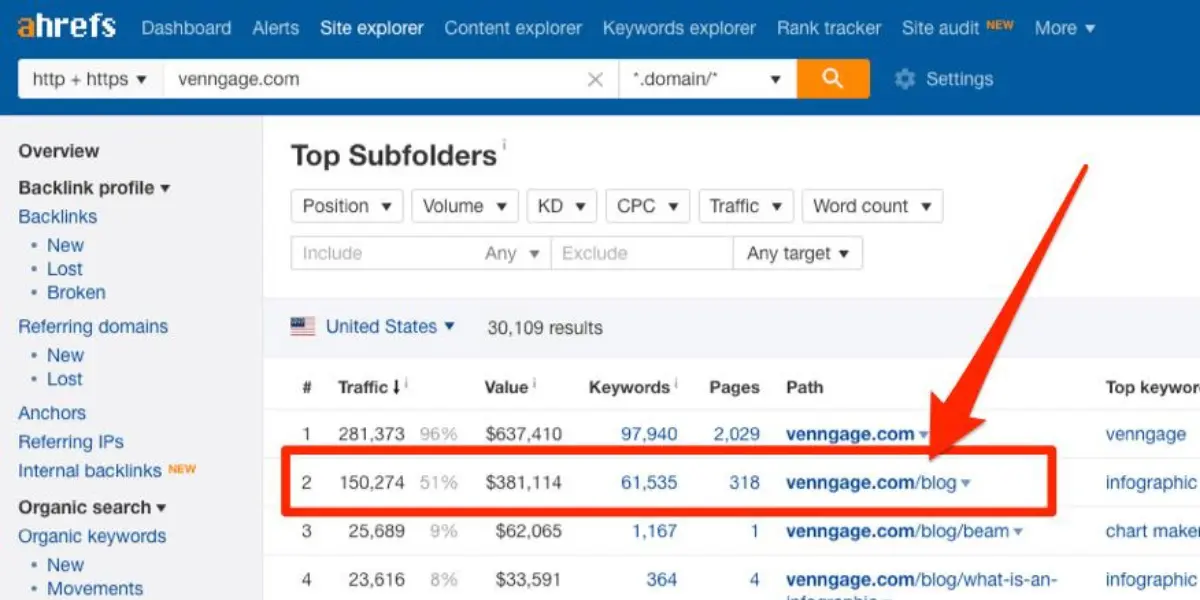Open the Organic keywords sidebar link

(x=91, y=536)
